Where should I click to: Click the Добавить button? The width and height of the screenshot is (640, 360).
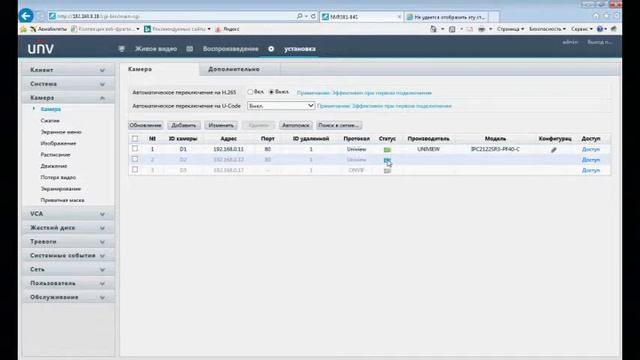(x=184, y=125)
